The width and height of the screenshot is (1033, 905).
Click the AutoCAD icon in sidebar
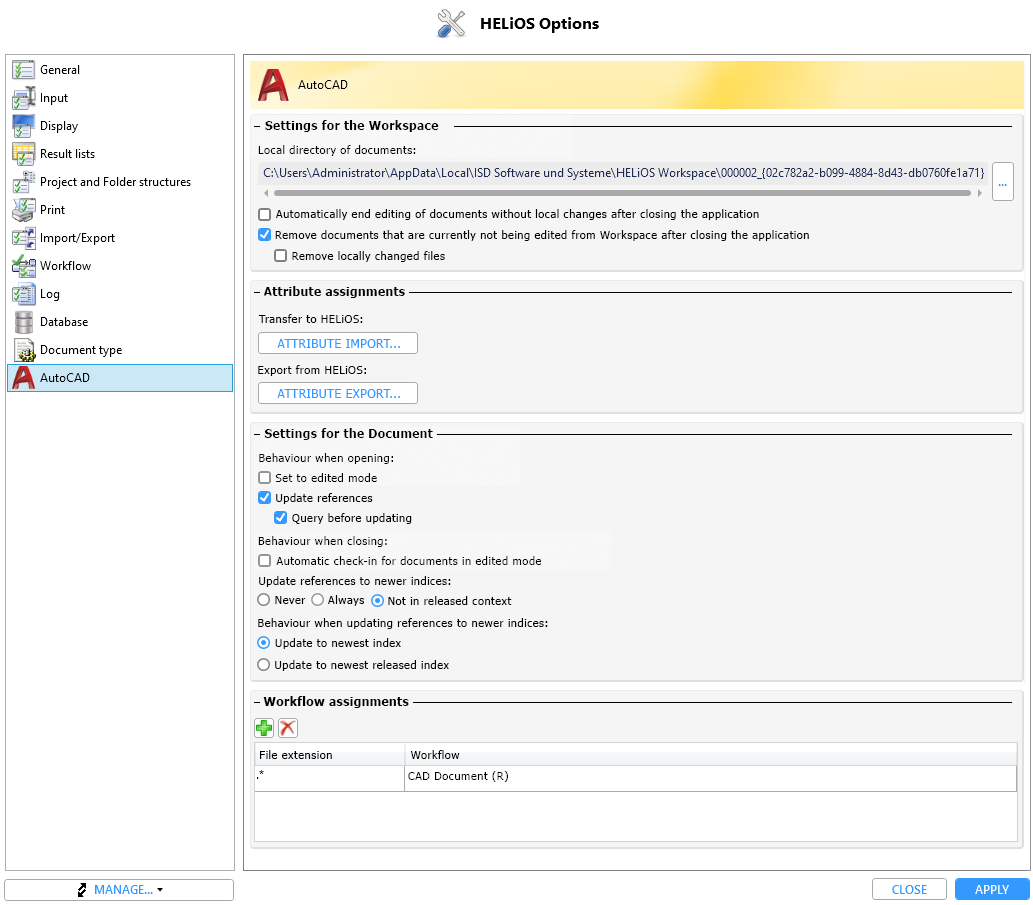click(23, 378)
